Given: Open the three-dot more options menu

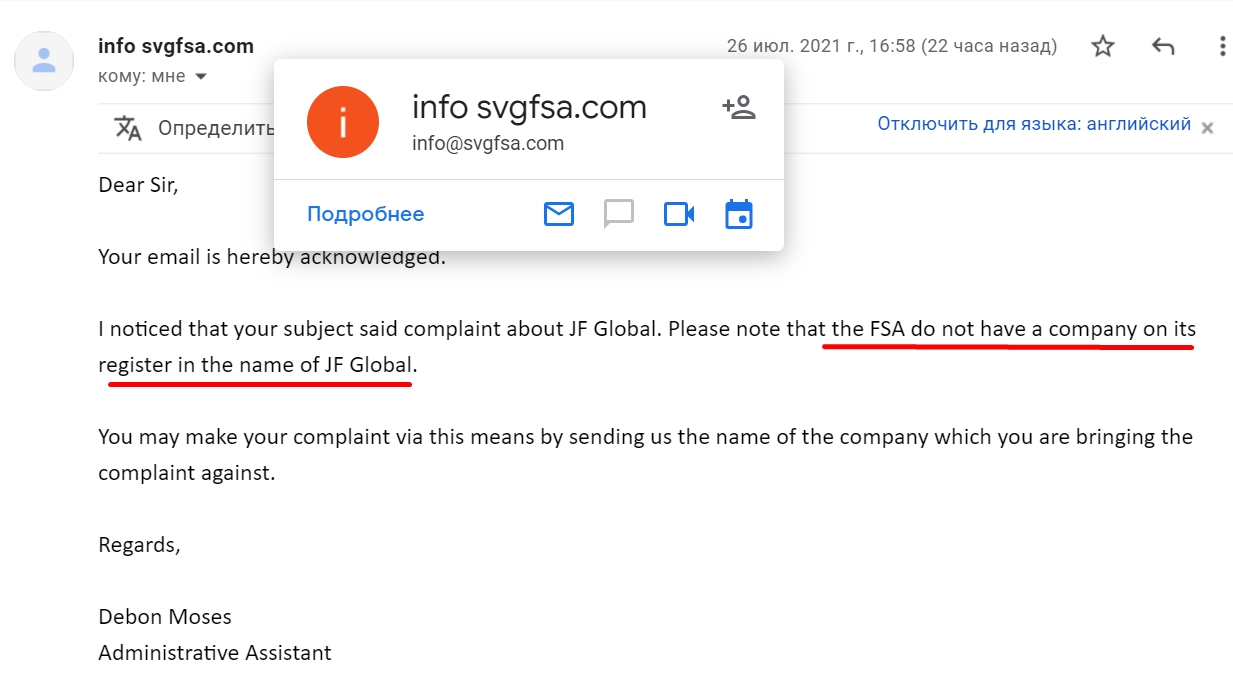Looking at the screenshot, I should 1222,46.
